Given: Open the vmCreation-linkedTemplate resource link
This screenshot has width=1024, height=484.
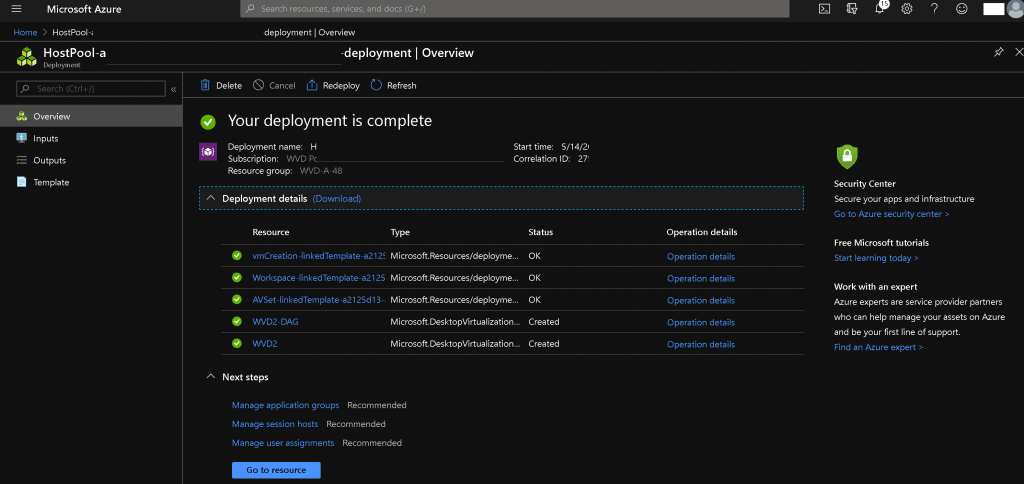Looking at the screenshot, I should [319, 257].
